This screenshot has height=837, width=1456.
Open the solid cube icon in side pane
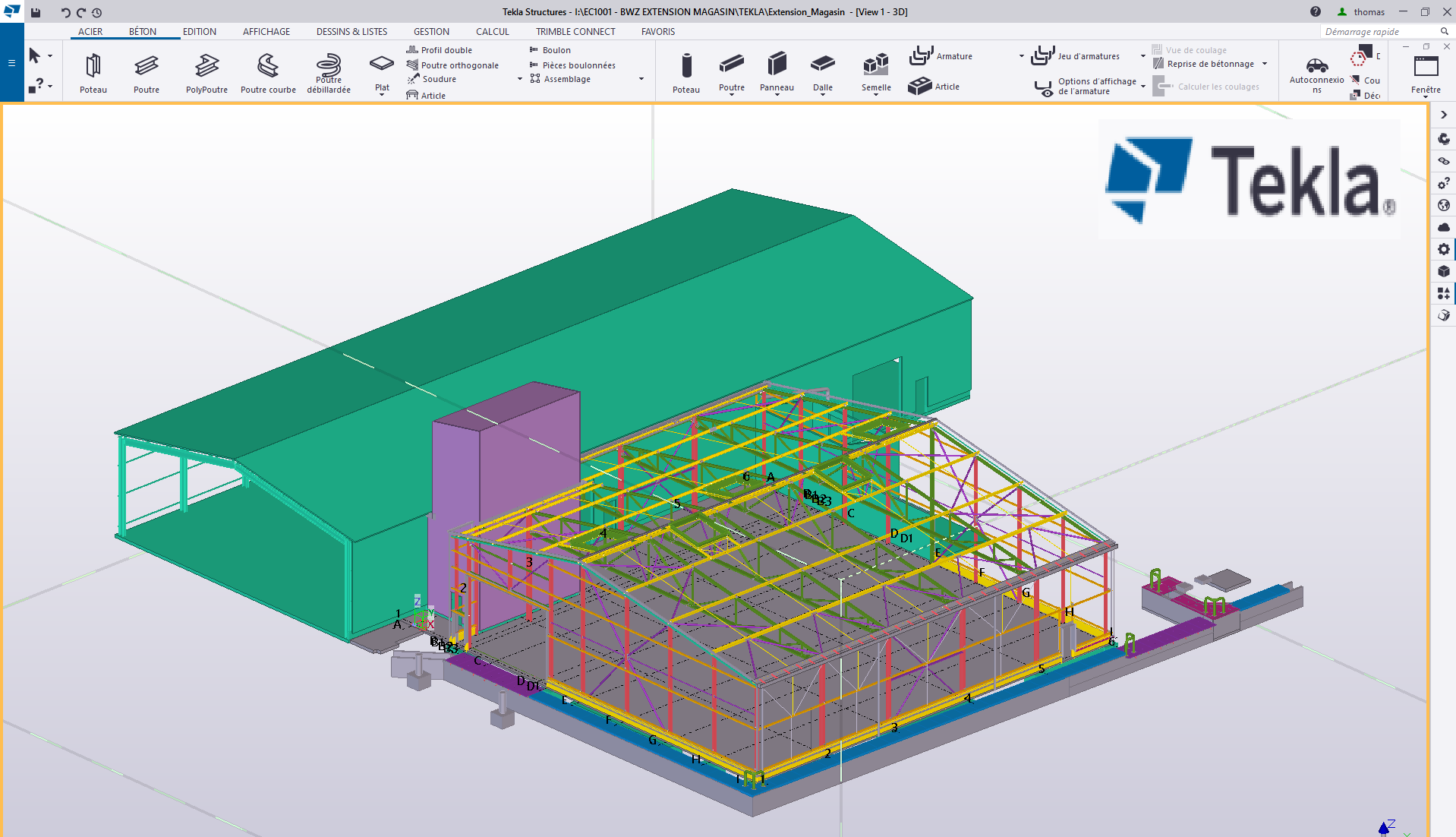pos(1444,271)
